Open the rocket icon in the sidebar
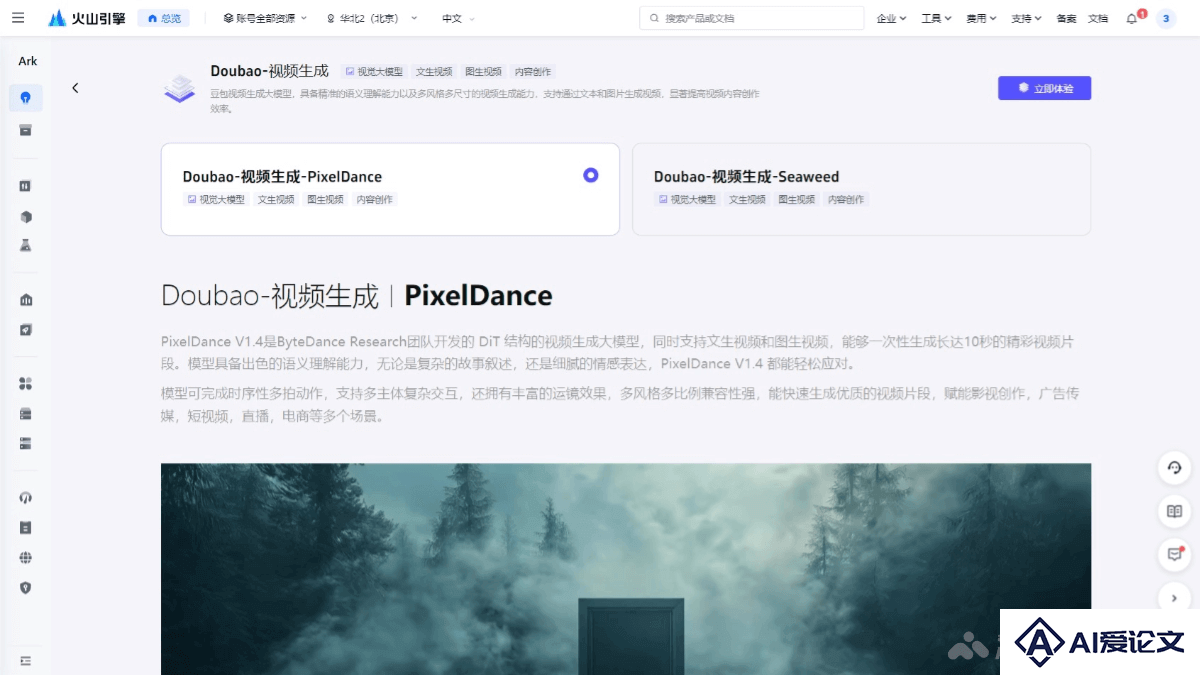Image resolution: width=1200 pixels, height=675 pixels. (x=26, y=329)
